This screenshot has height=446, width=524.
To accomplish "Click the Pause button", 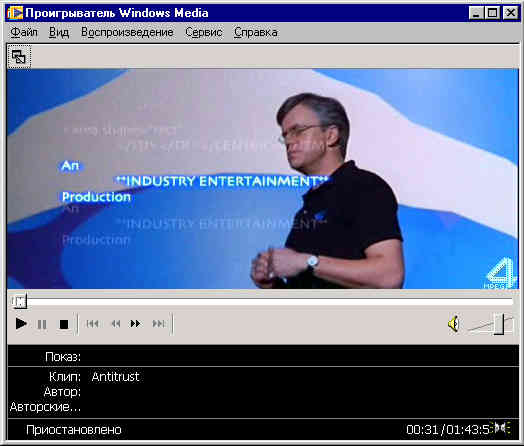I will coord(42,324).
